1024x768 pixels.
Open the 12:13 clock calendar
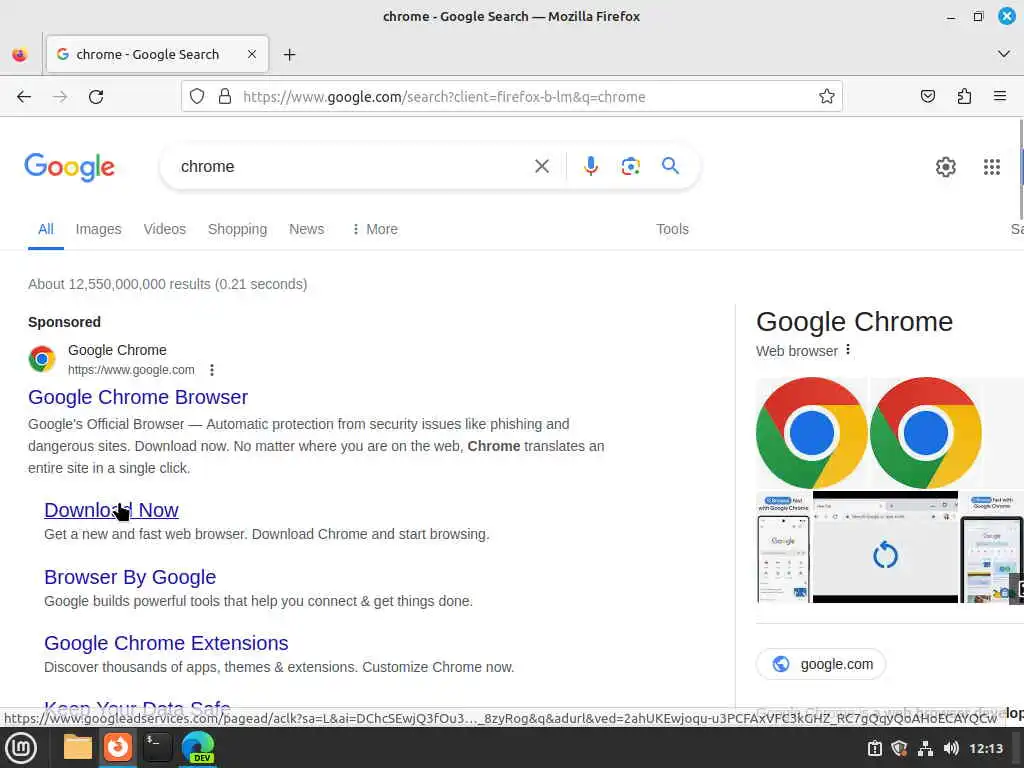tap(986, 748)
